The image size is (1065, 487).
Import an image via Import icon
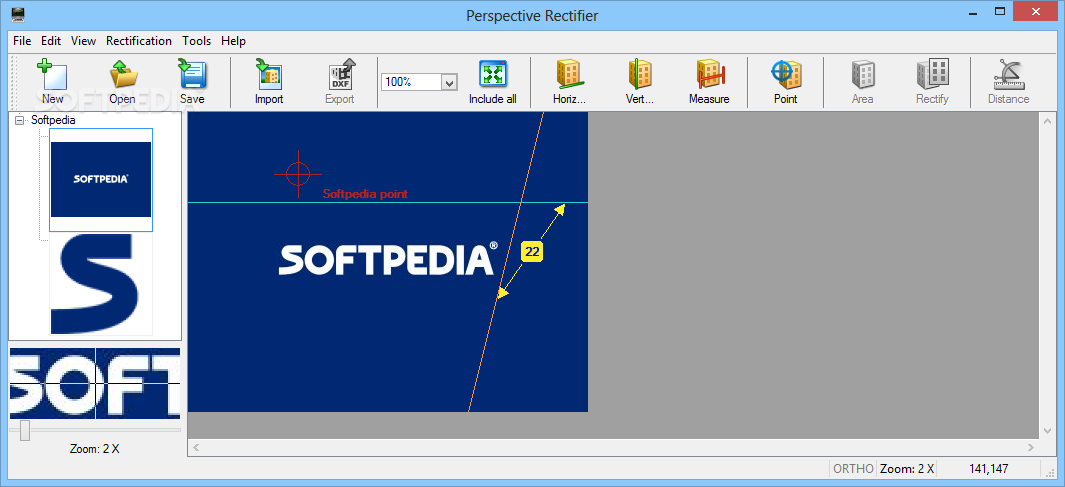click(269, 82)
